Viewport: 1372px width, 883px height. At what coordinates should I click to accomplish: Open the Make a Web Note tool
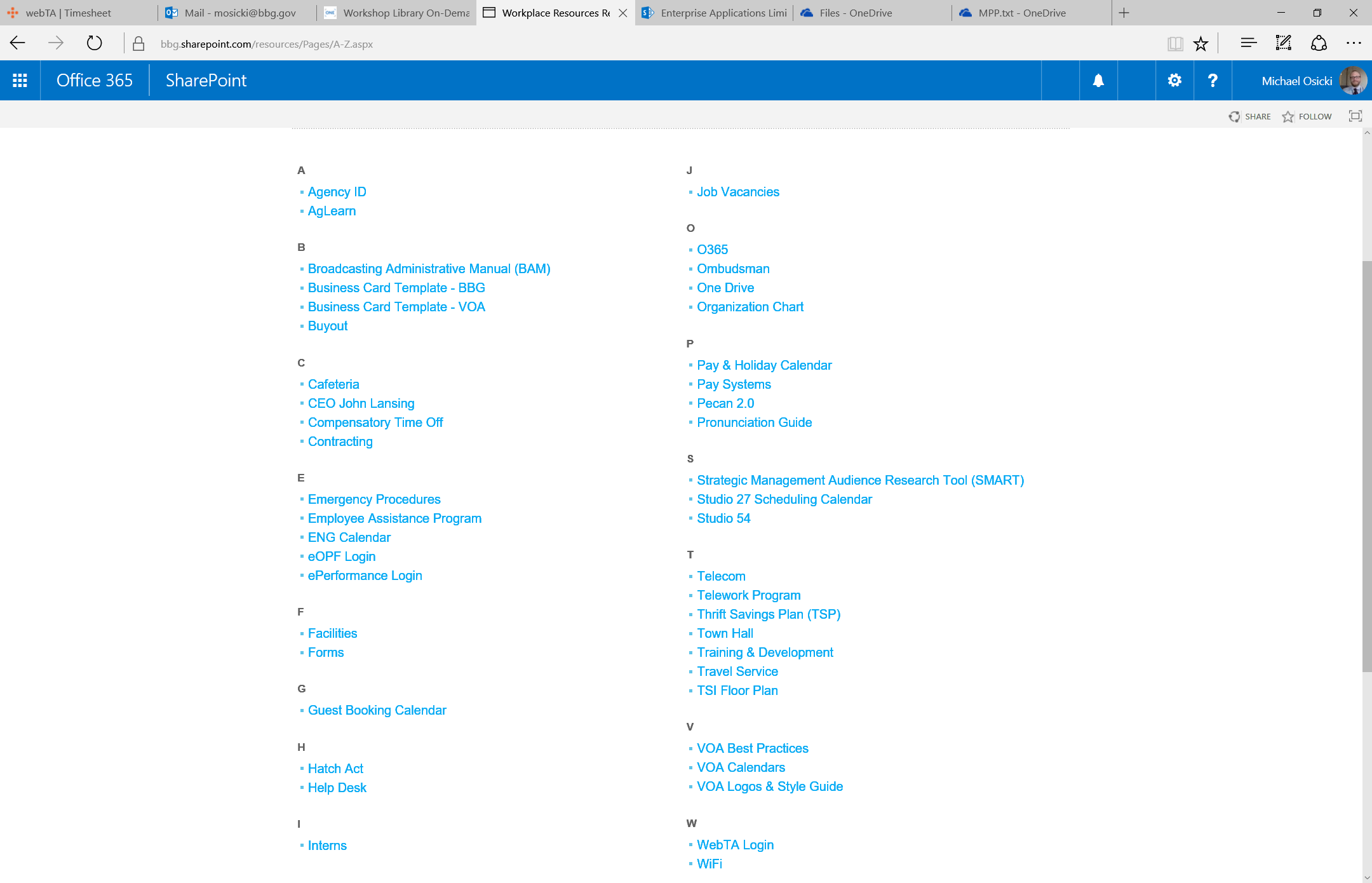(x=1284, y=44)
